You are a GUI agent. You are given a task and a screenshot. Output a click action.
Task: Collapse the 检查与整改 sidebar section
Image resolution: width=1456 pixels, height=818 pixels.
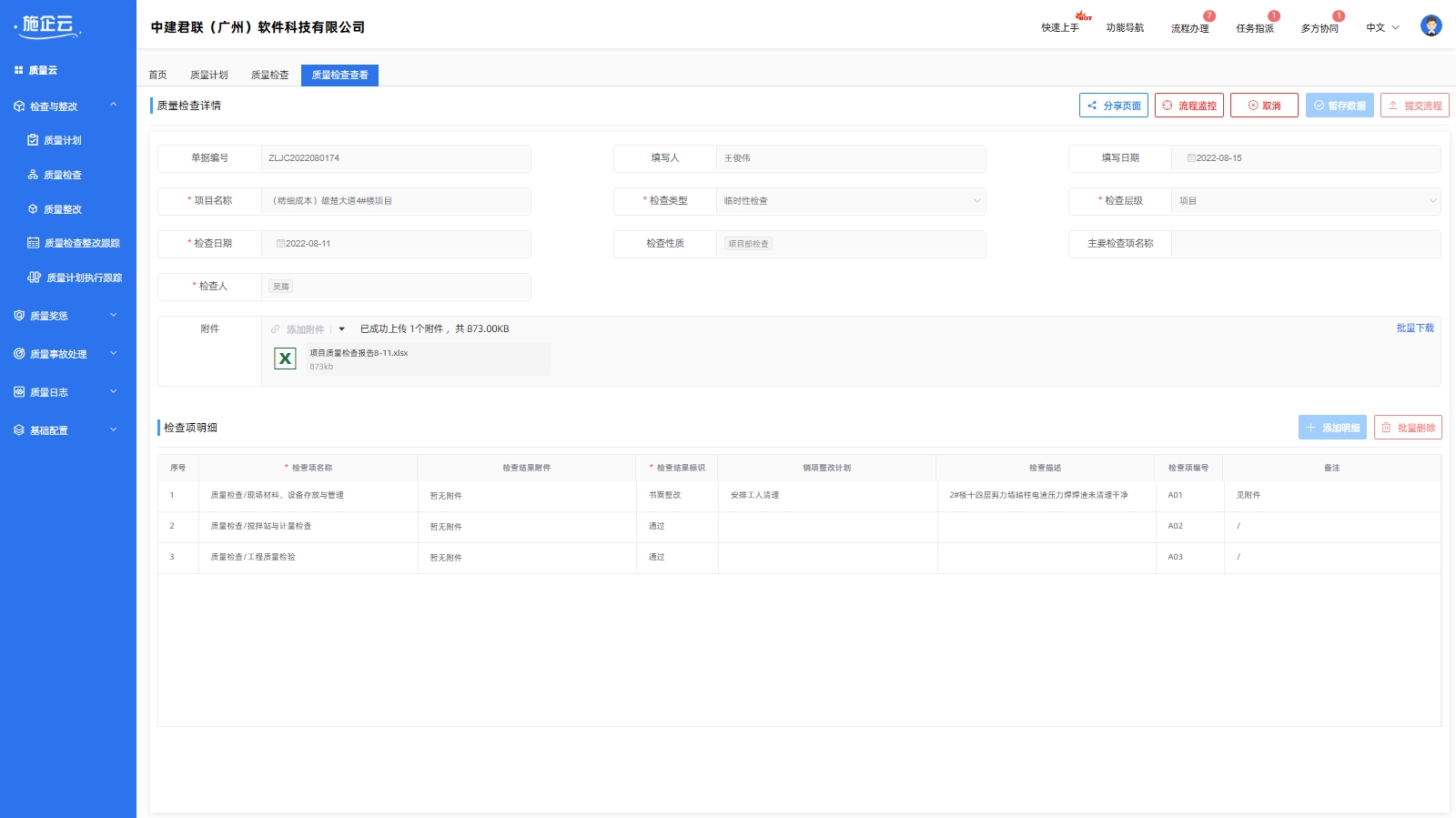(113, 106)
